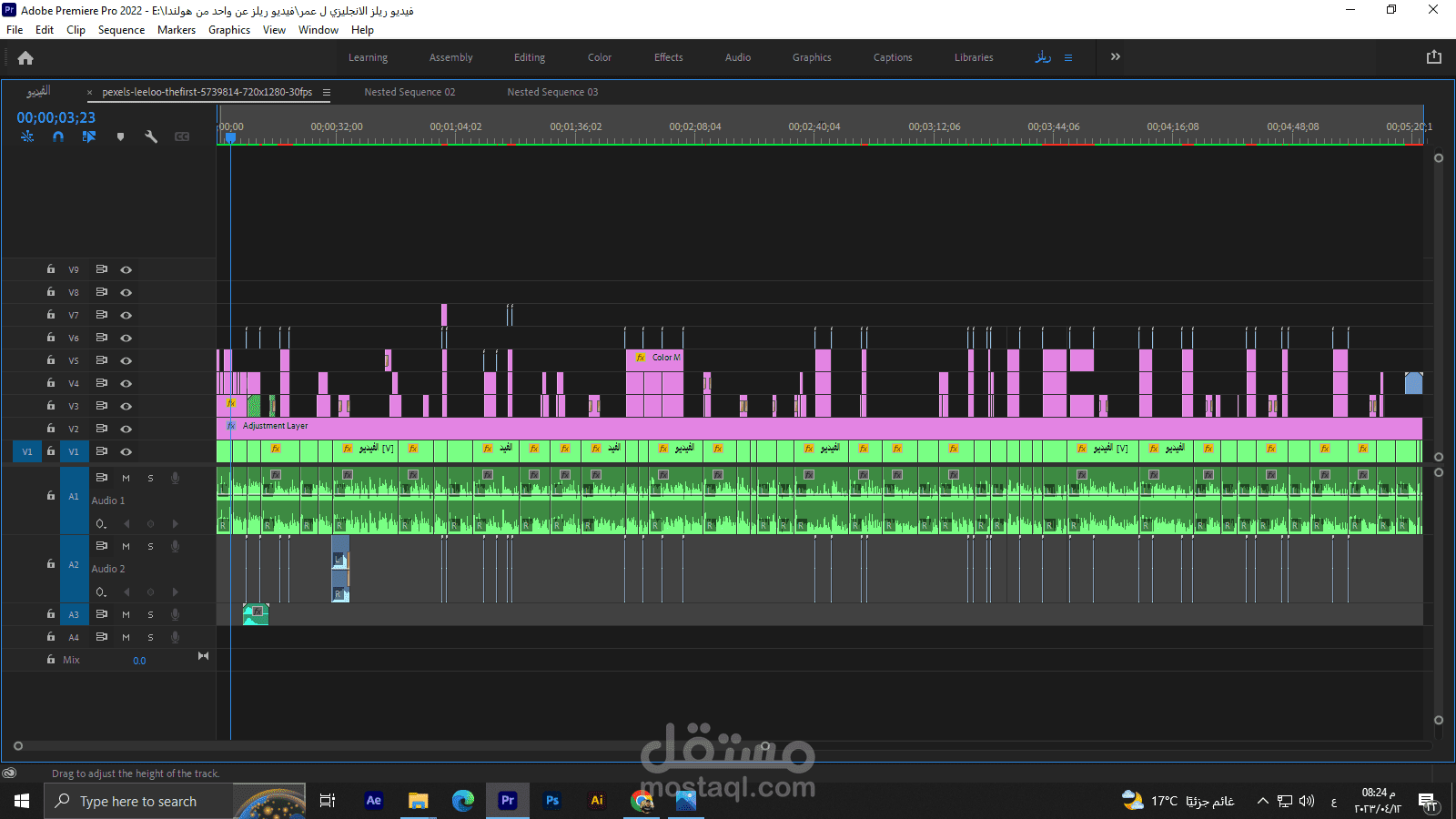Enable voice-over record on track A3
Screen dimensions: 1456x819
point(175,614)
